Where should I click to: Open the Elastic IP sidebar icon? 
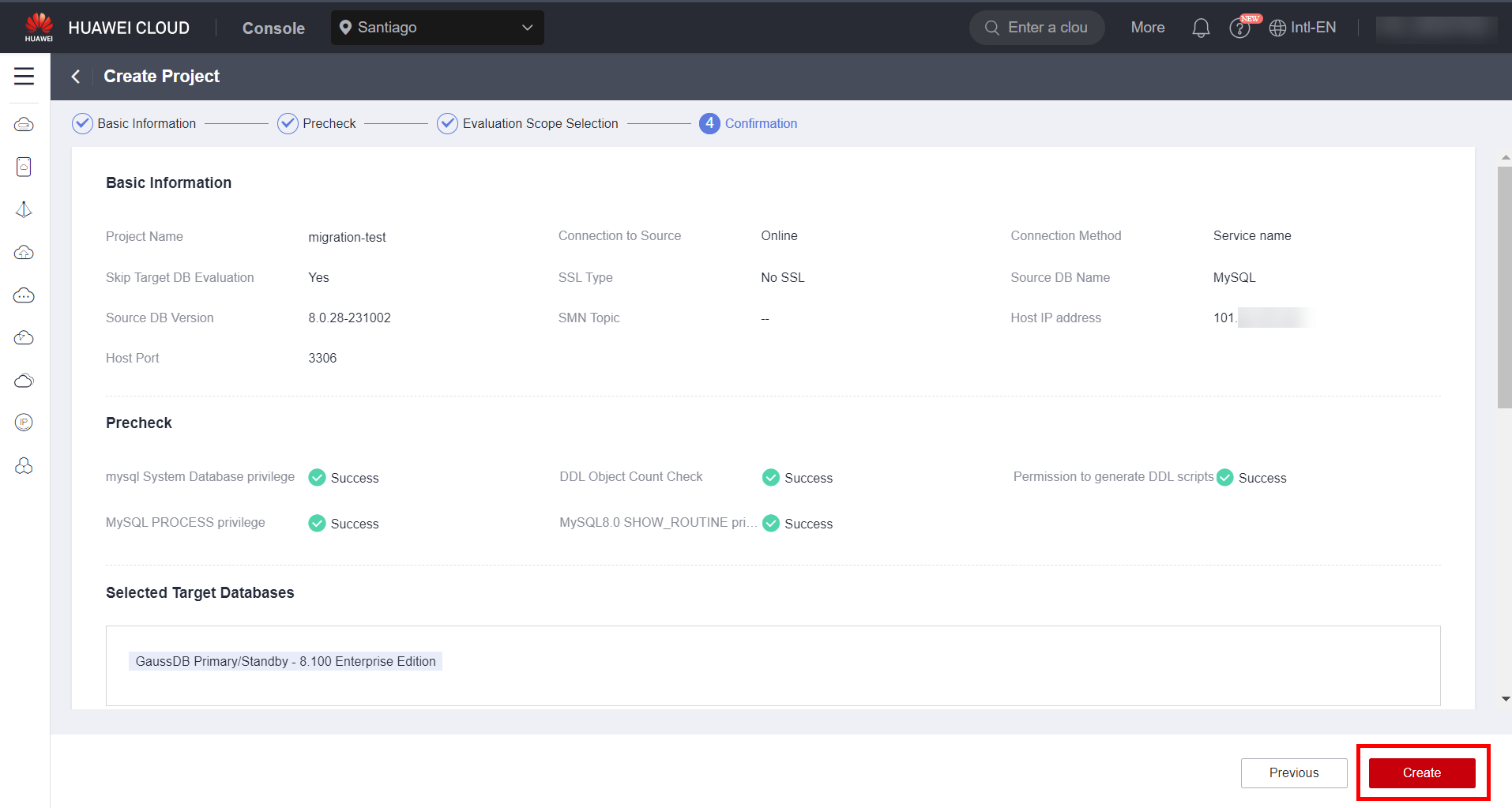click(24, 423)
